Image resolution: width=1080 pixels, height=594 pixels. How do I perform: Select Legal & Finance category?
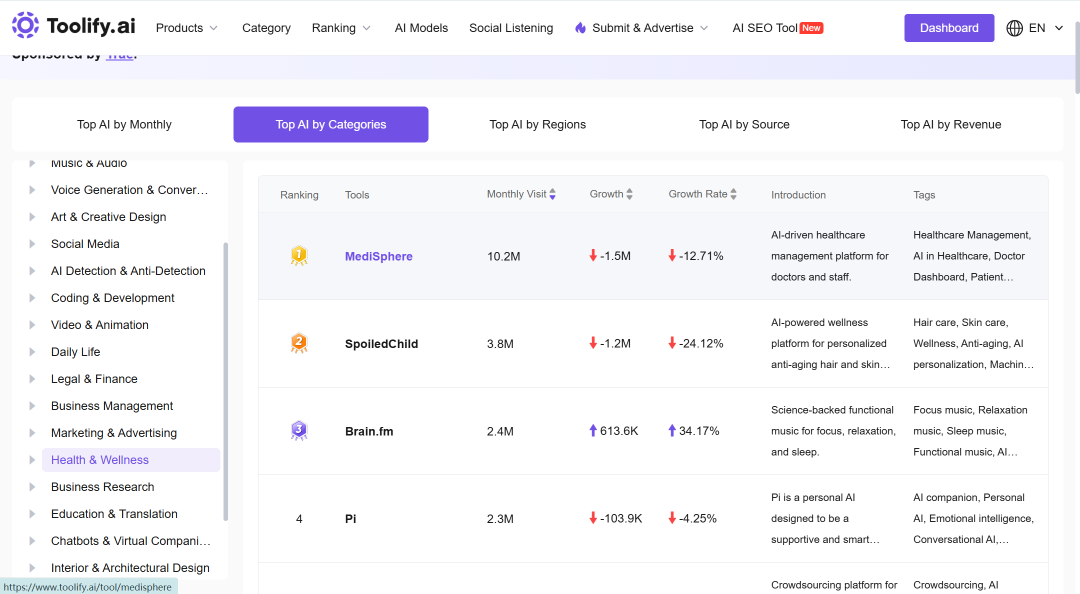(x=94, y=378)
